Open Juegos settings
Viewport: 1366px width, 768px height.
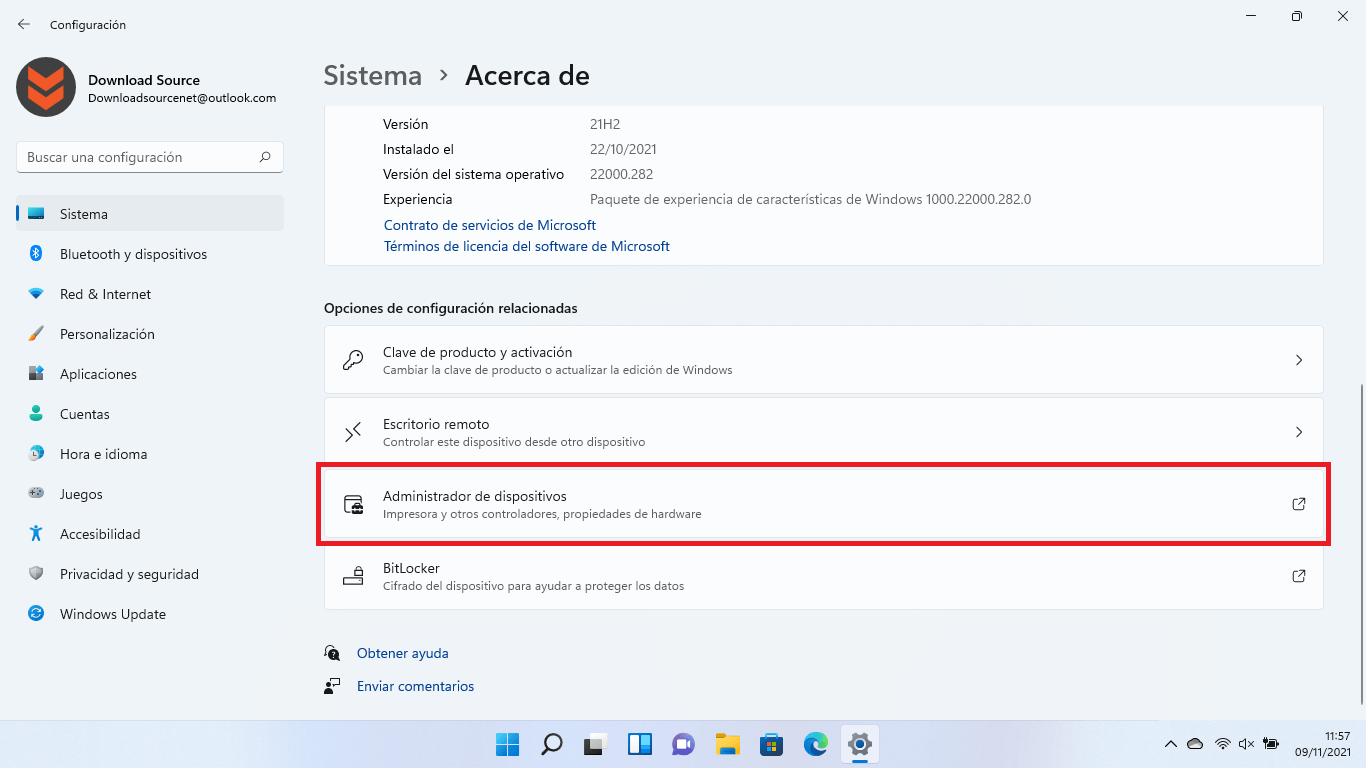(x=150, y=494)
